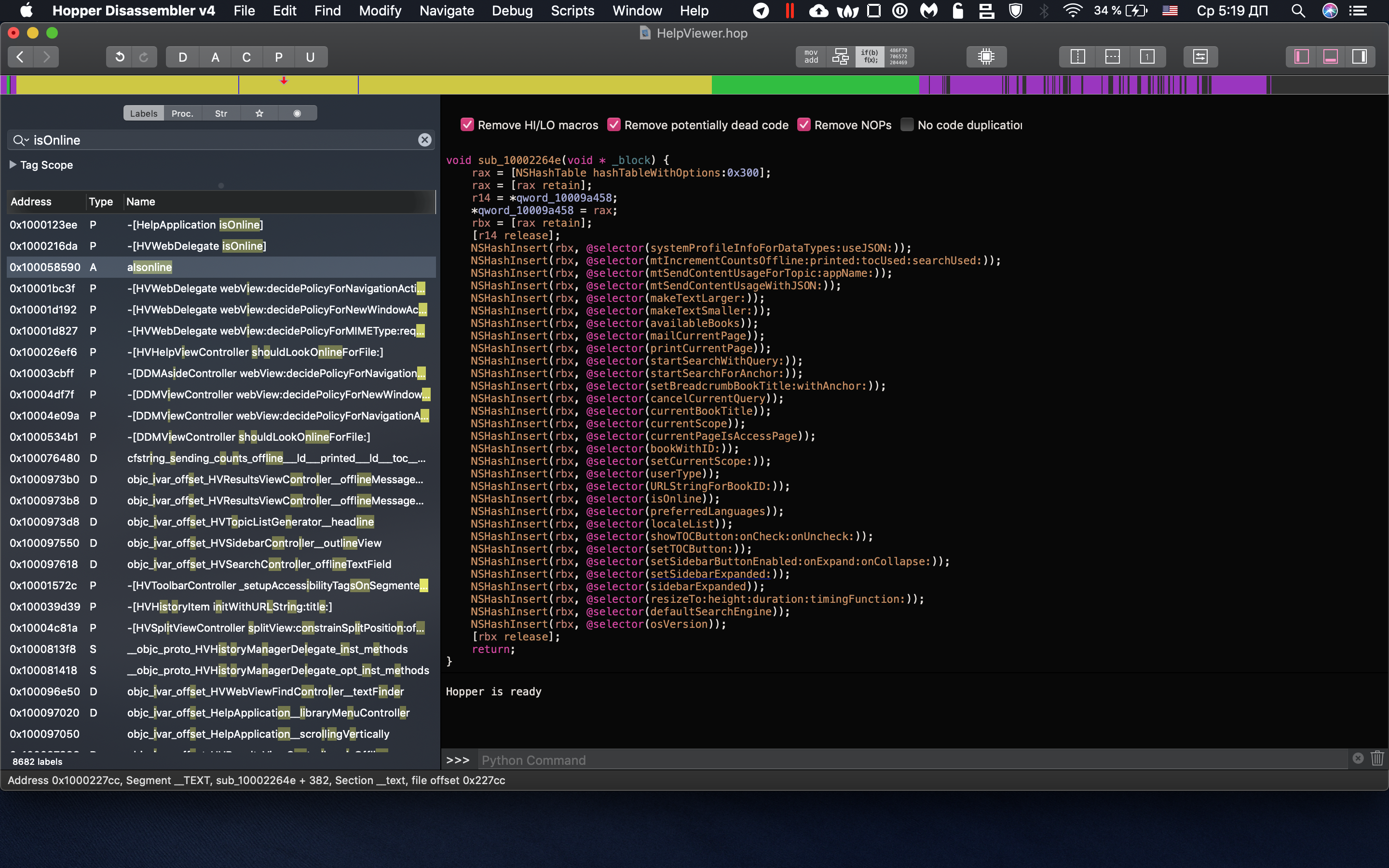Open the Navigate menu
Image resolution: width=1389 pixels, height=868 pixels.
click(447, 10)
